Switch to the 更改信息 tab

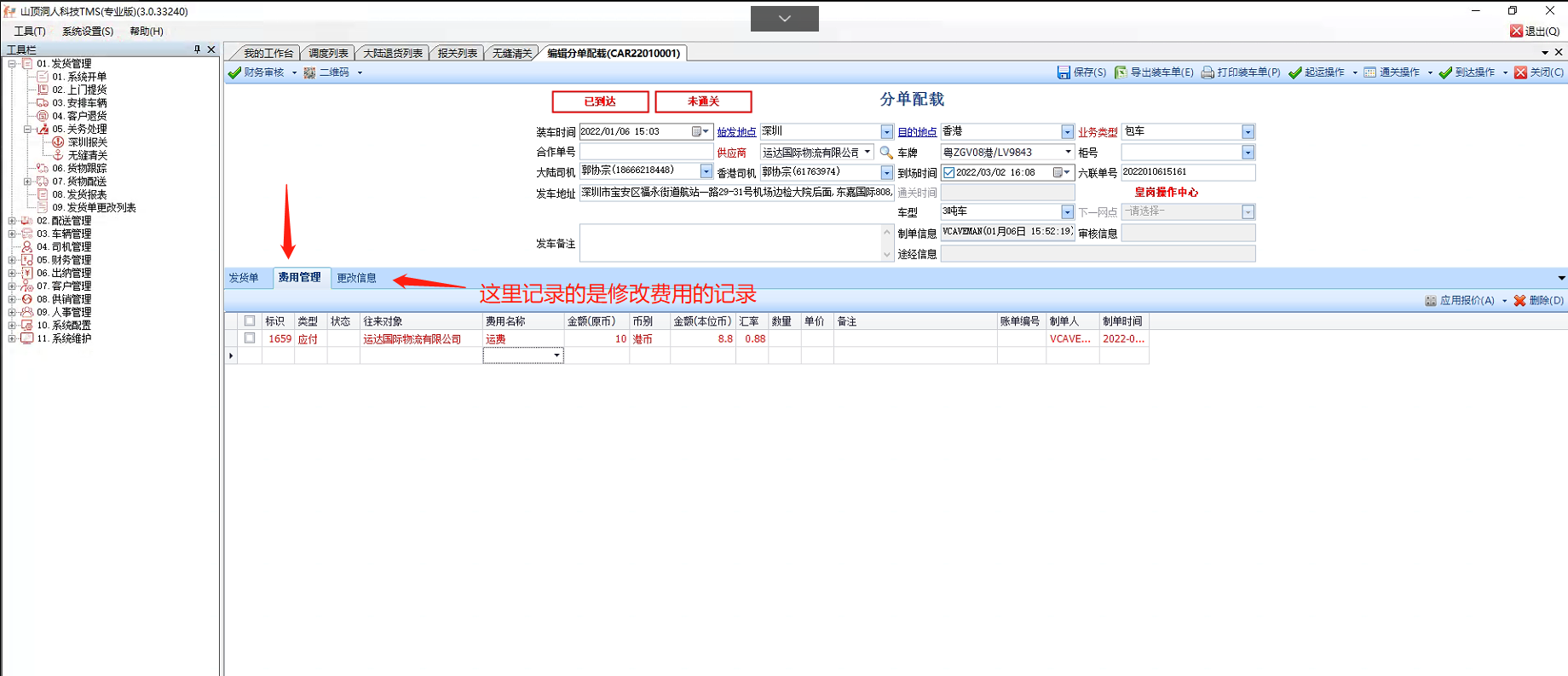point(356,278)
